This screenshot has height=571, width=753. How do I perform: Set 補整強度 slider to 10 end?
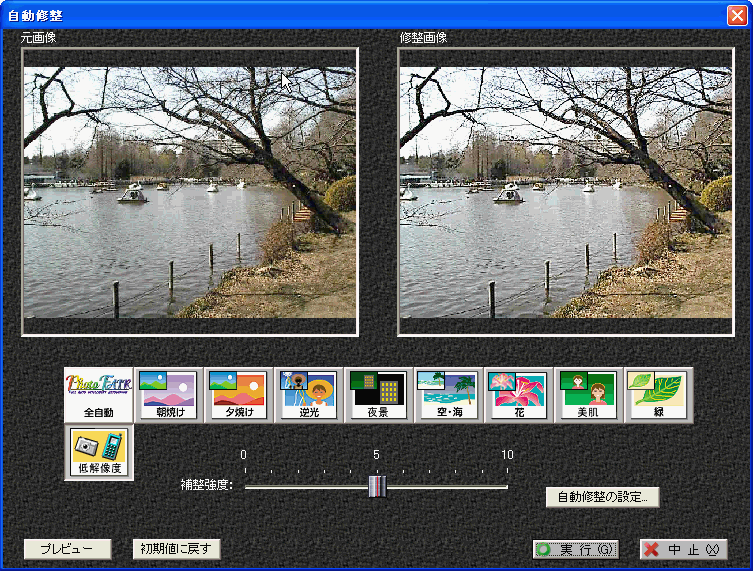[x=507, y=487]
